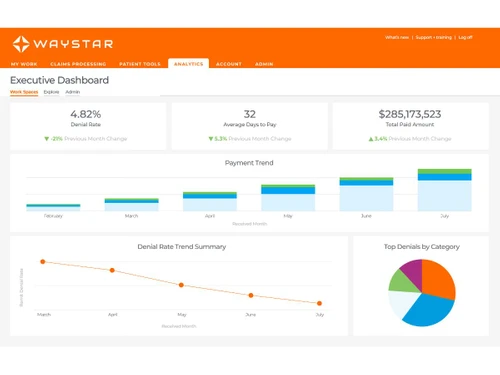
Task: Click the What's new link
Action: [397, 37]
